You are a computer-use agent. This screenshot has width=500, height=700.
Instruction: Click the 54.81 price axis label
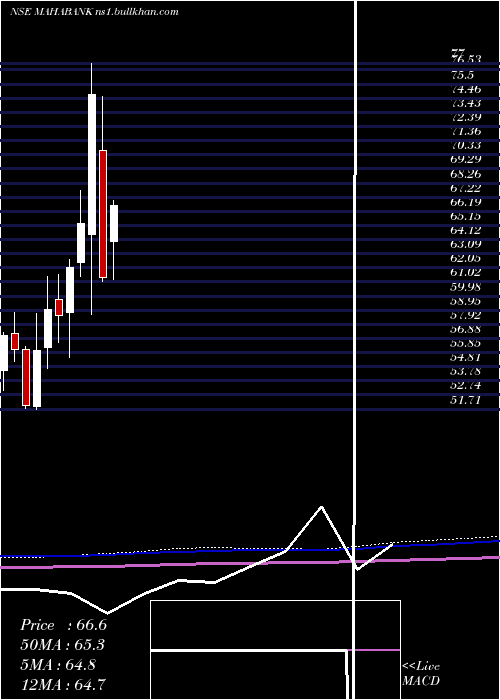pyautogui.click(x=466, y=358)
